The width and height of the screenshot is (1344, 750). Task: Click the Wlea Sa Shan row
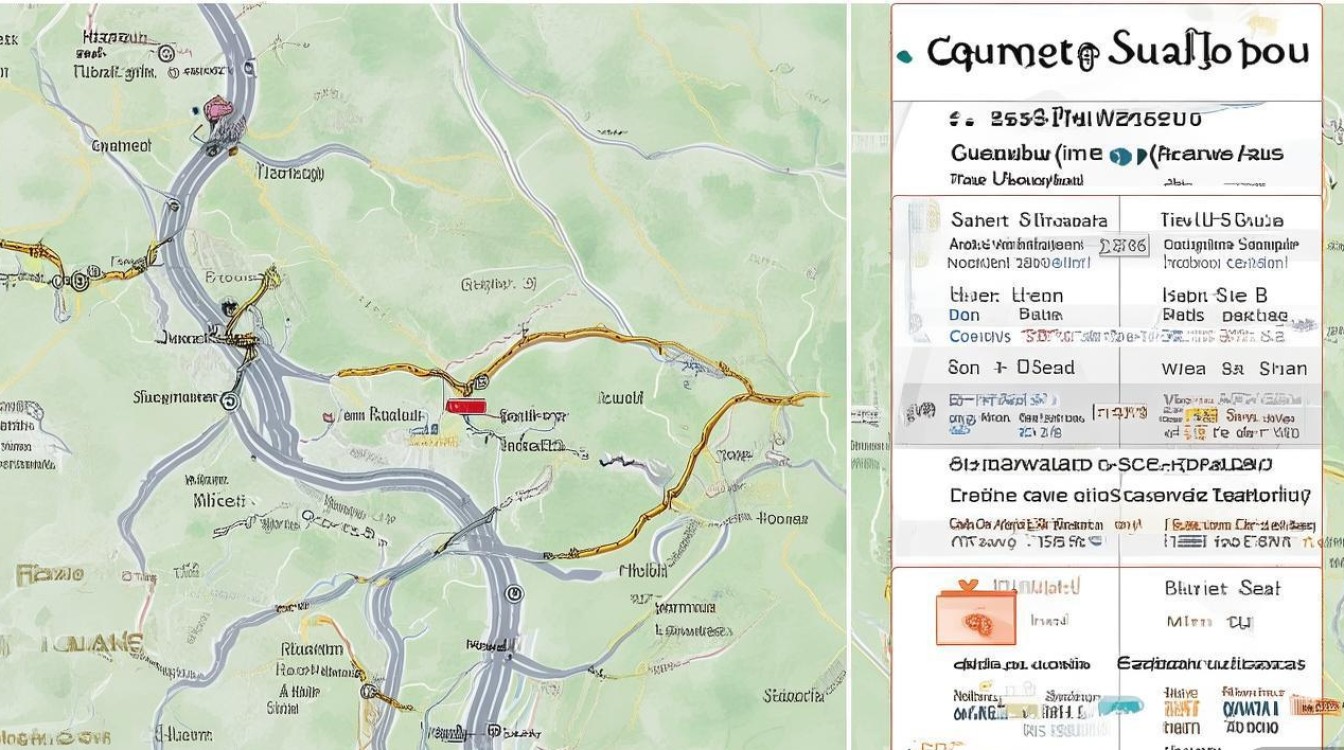point(1234,368)
